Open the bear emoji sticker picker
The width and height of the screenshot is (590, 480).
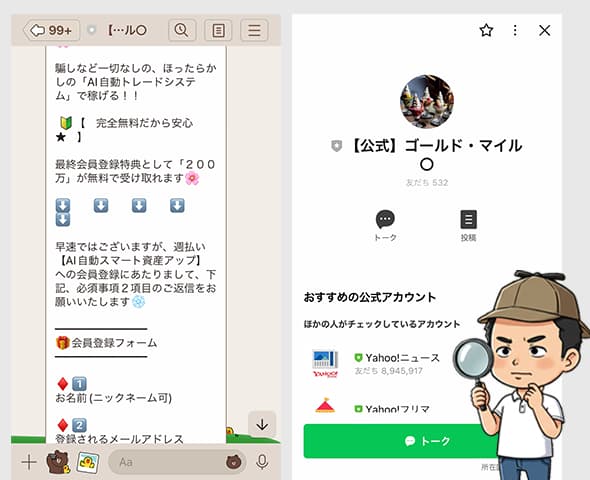click(233, 462)
